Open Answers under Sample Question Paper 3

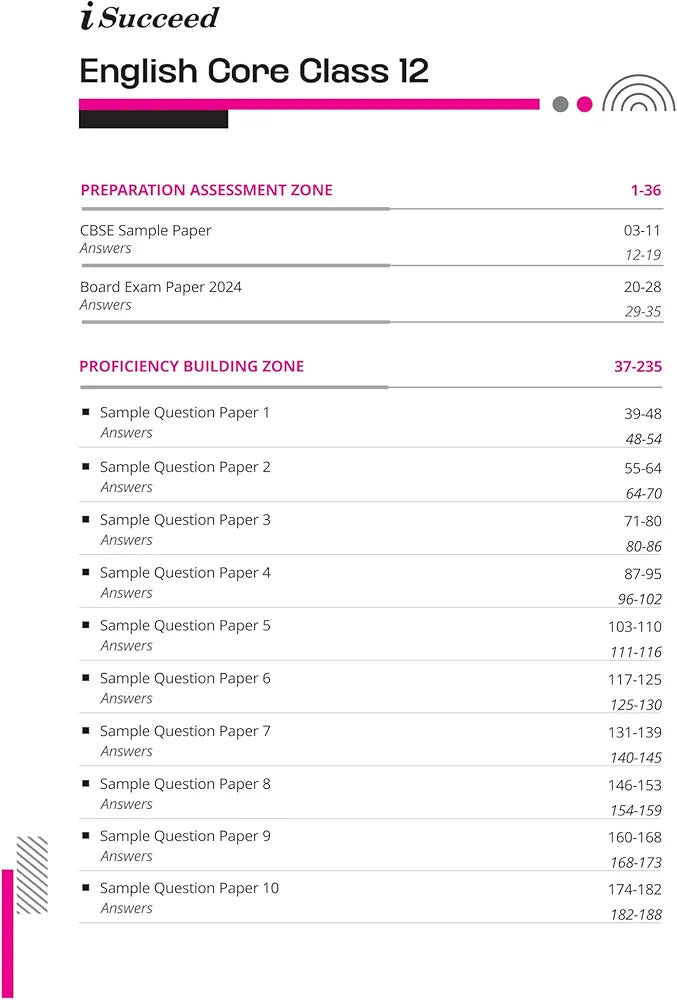pyautogui.click(x=126, y=540)
